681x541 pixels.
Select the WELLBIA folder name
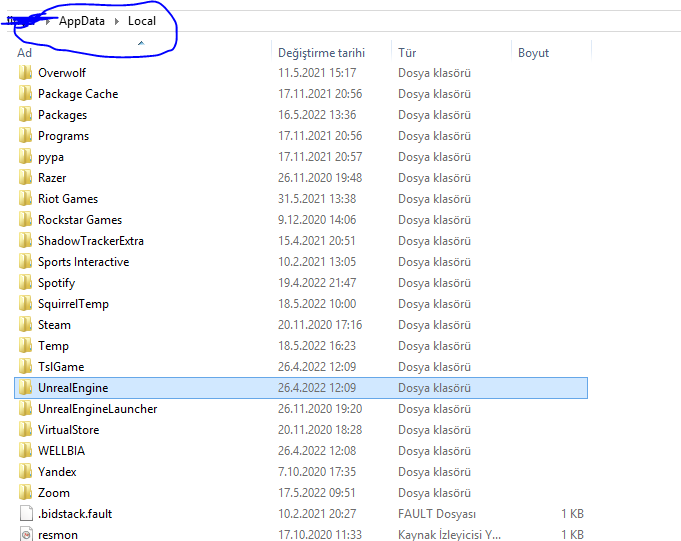pos(62,450)
